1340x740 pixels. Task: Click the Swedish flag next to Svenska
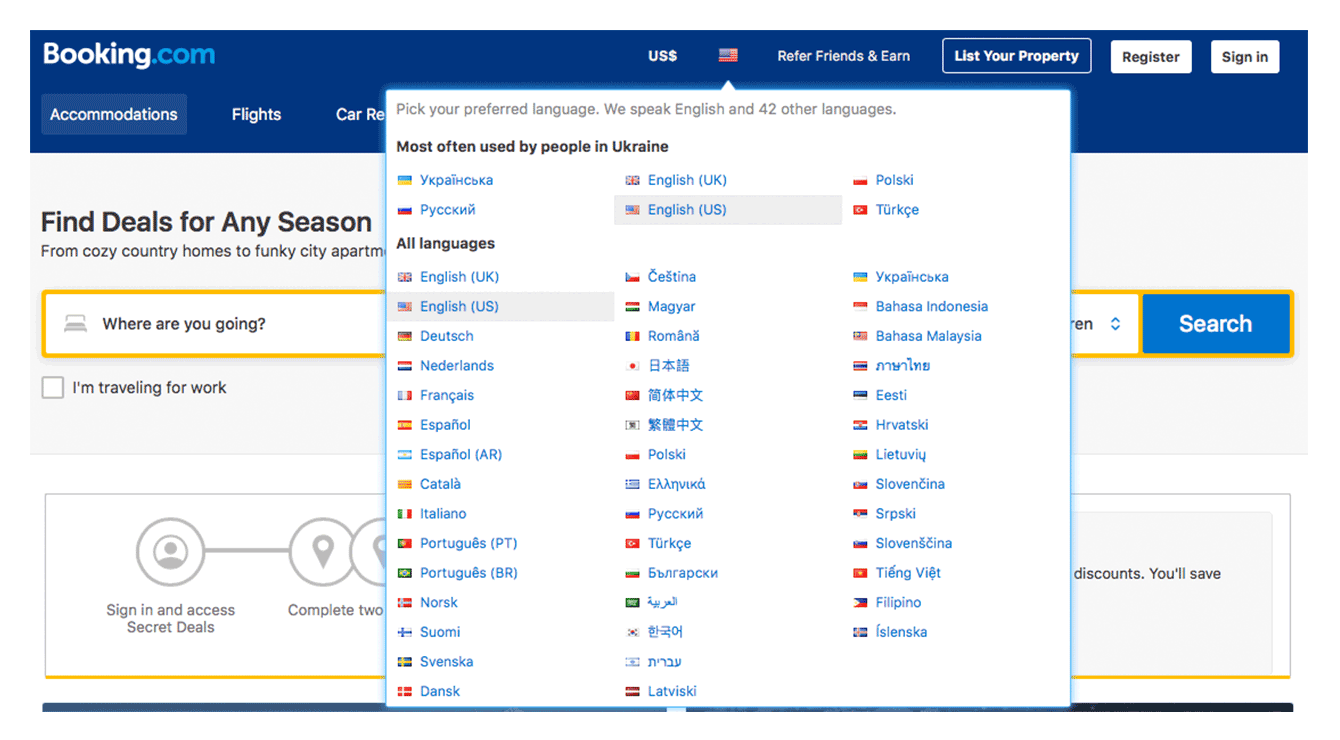pyautogui.click(x=405, y=662)
